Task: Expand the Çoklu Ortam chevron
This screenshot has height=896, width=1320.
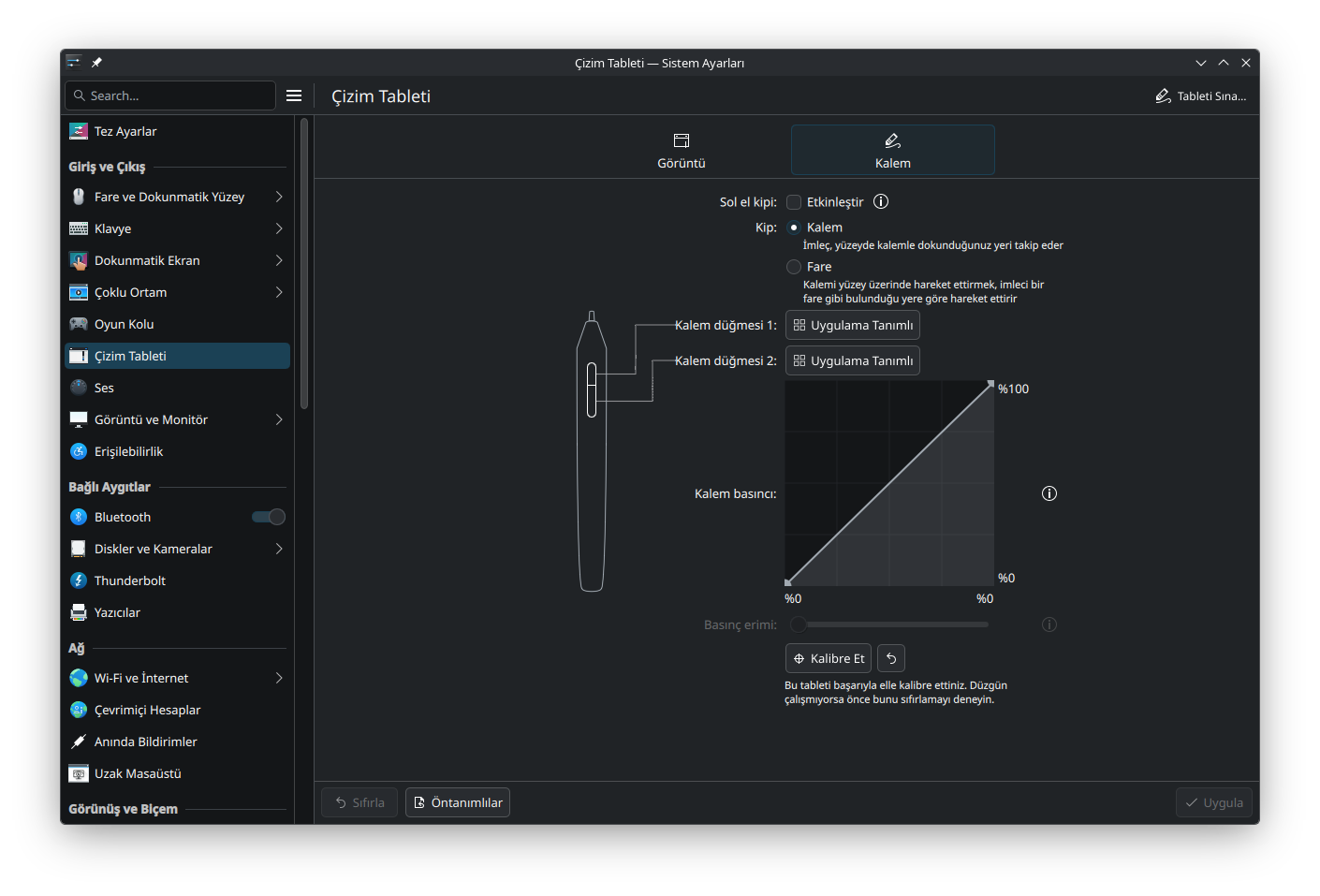Action: (279, 292)
